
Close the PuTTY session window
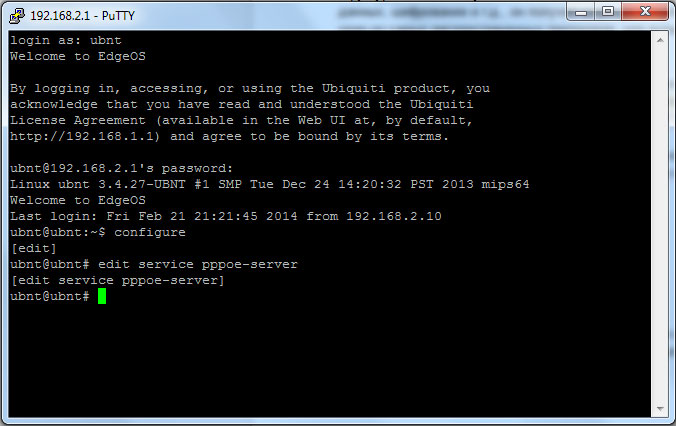click(645, 11)
